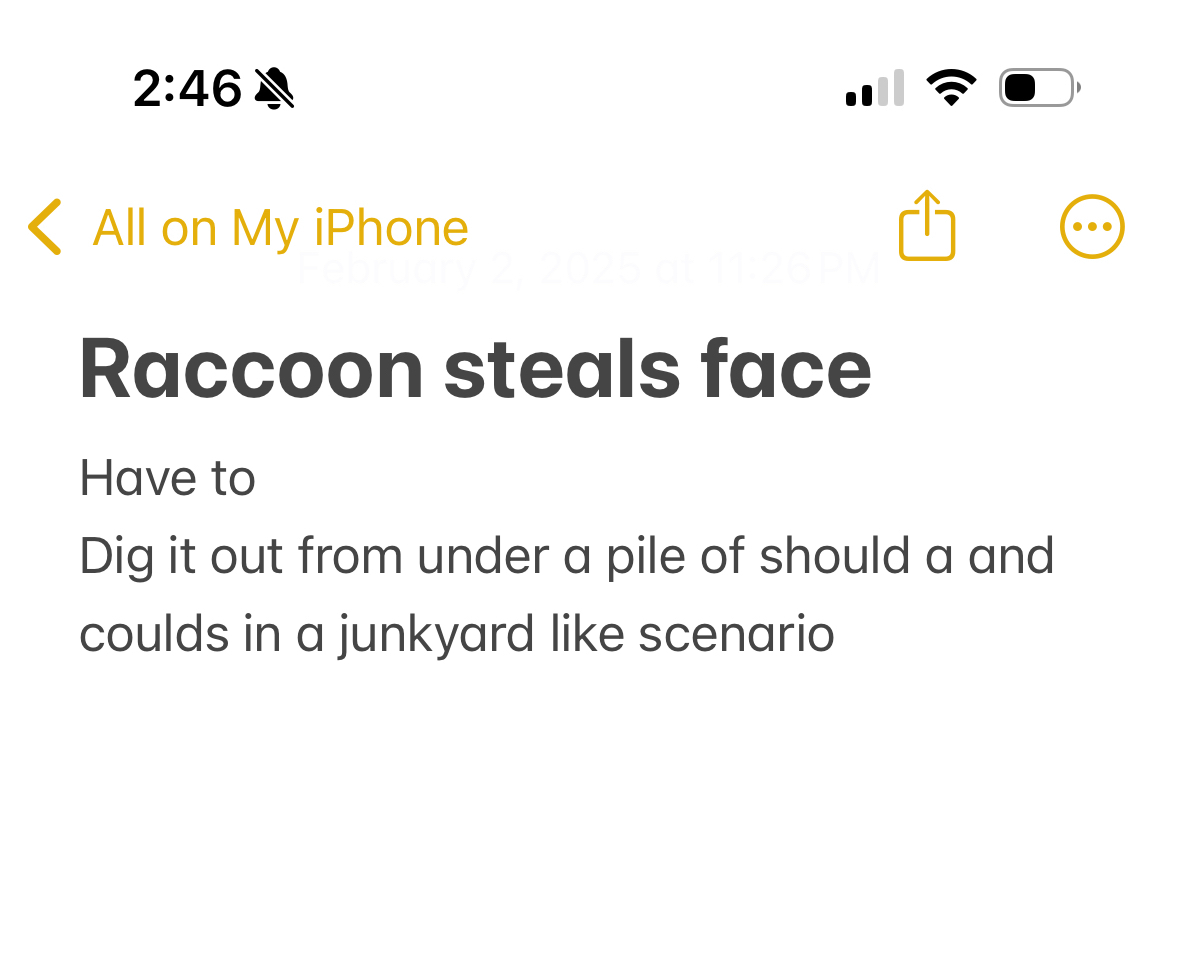The height and width of the screenshot is (978, 1179).
Task: Tap the faint February 2, 2025 timestamp
Action: (x=588, y=269)
